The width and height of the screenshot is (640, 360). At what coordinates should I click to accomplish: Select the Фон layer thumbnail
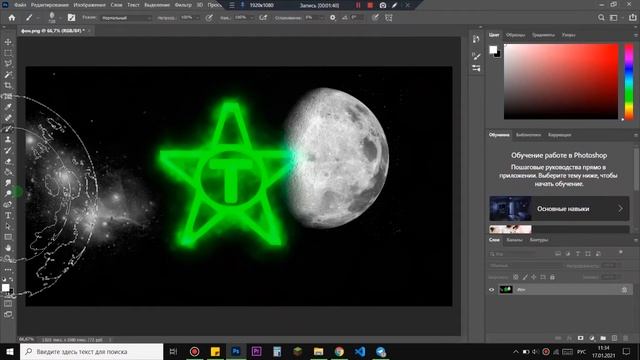(x=506, y=289)
